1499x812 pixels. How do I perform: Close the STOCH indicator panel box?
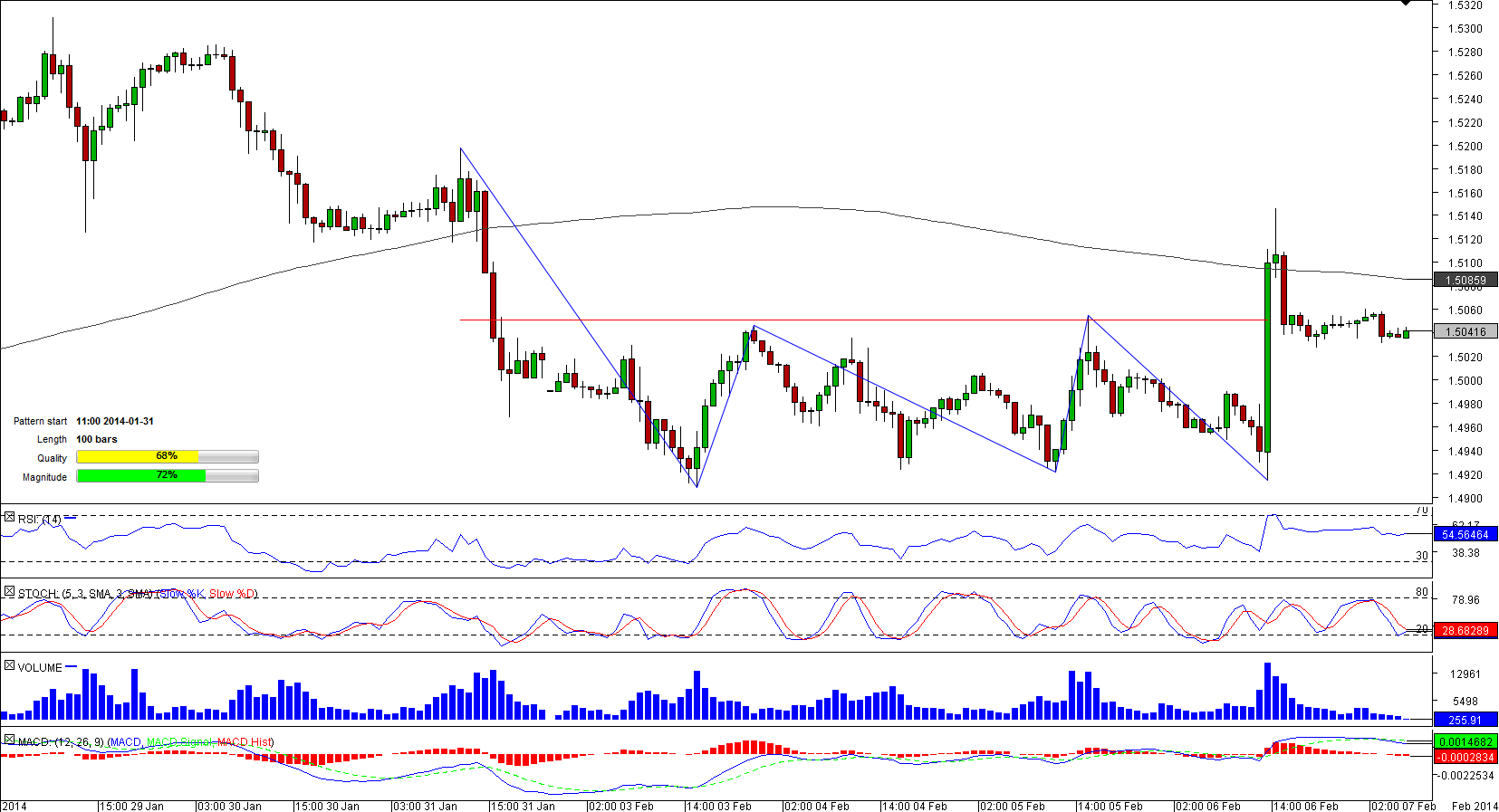(9, 591)
